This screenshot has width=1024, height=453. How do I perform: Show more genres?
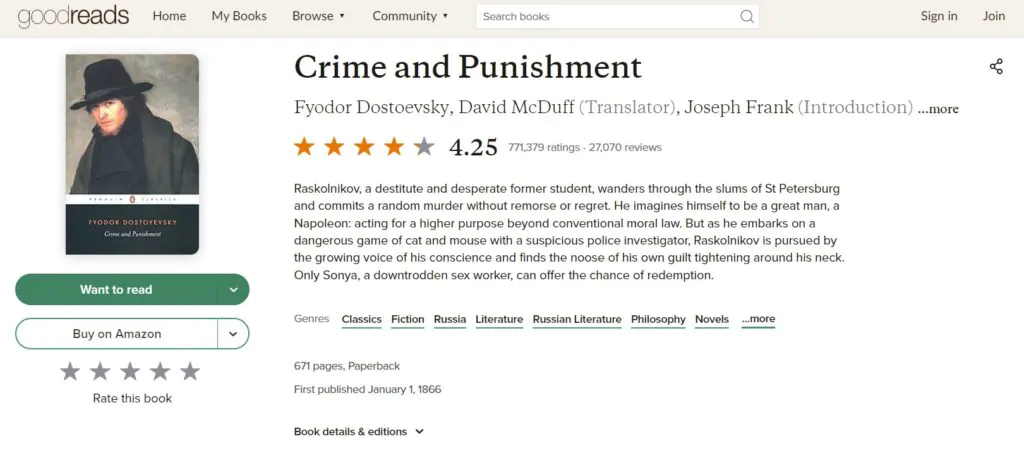tap(758, 319)
